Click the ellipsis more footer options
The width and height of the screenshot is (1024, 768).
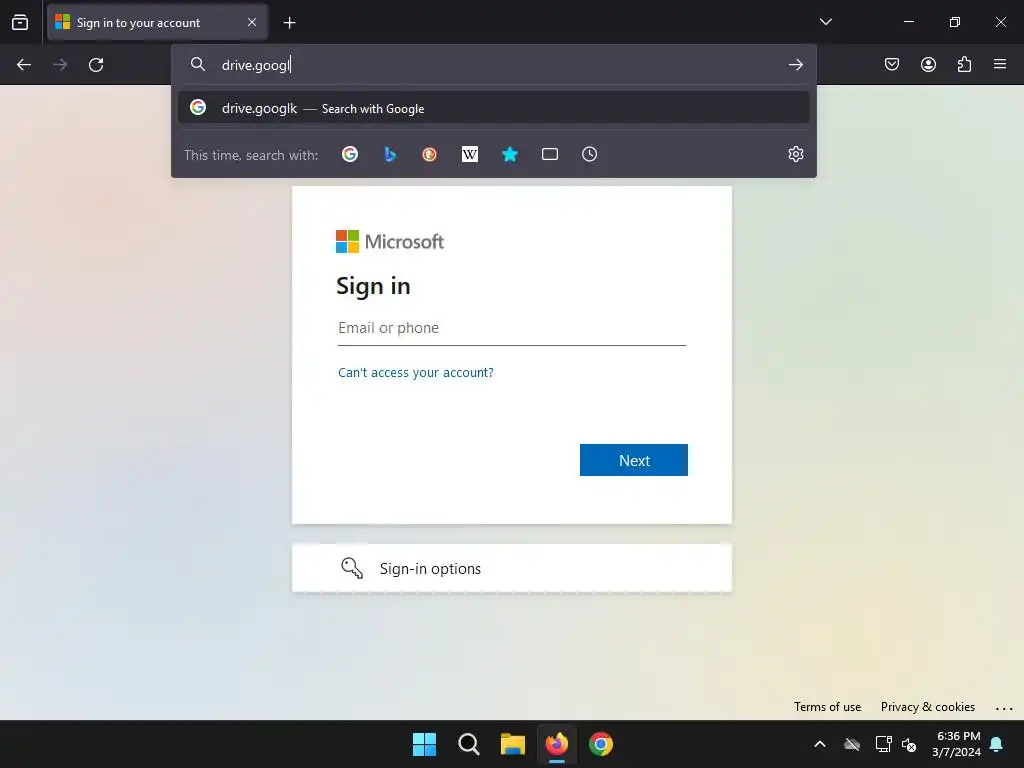tap(1004, 708)
